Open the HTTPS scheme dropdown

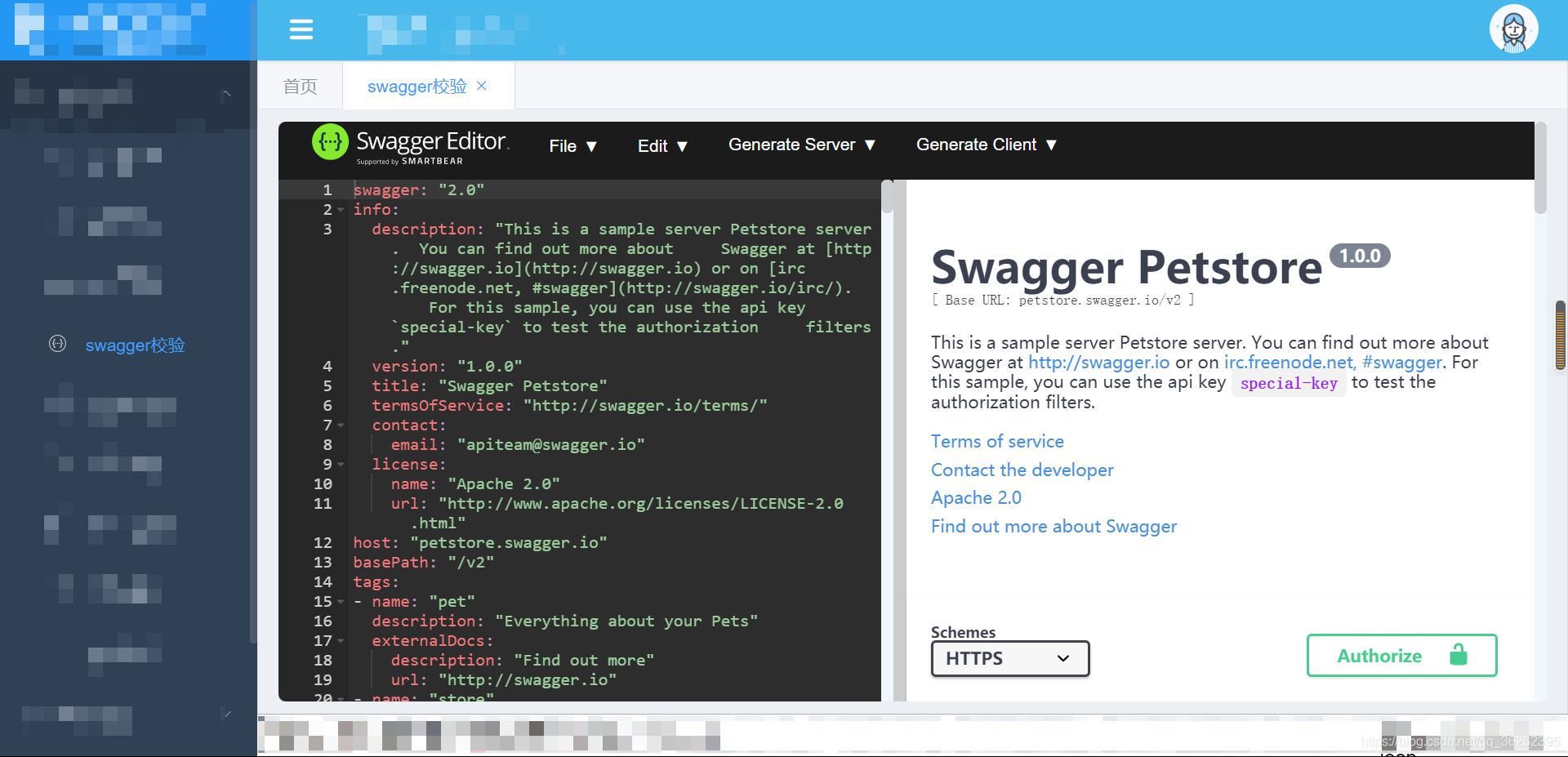point(1009,658)
